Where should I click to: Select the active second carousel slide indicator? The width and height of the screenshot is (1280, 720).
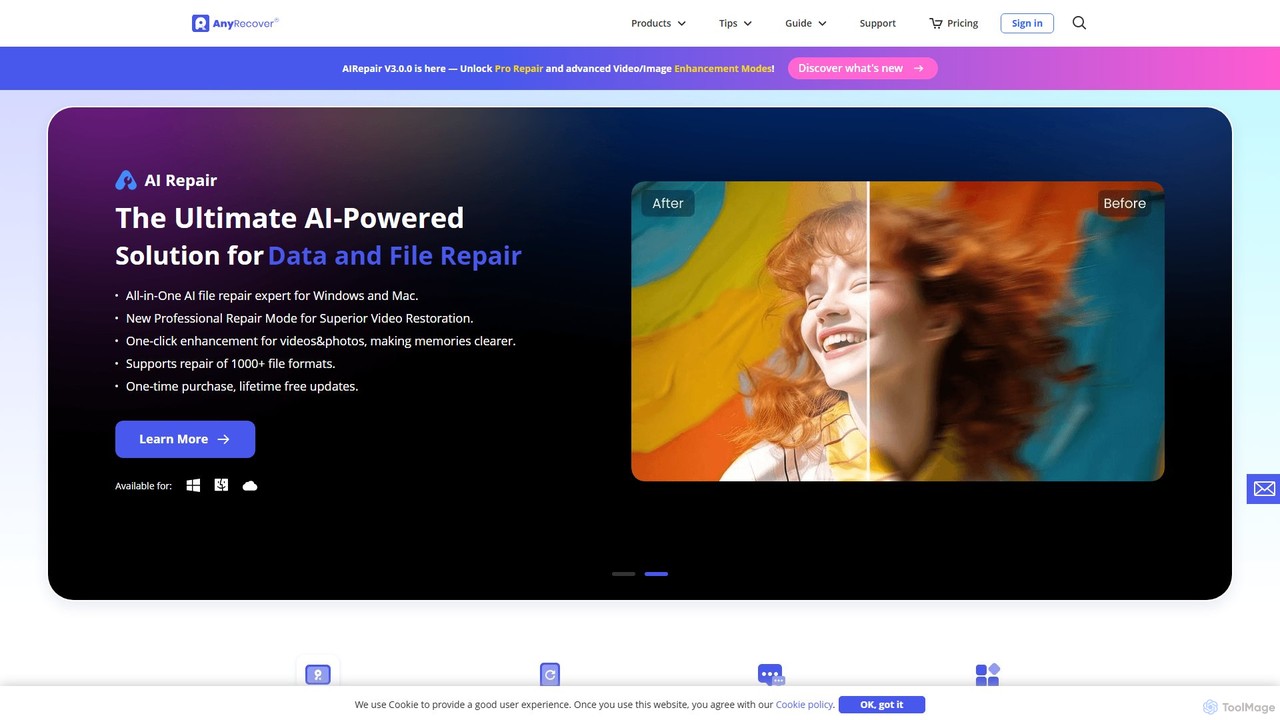656,574
